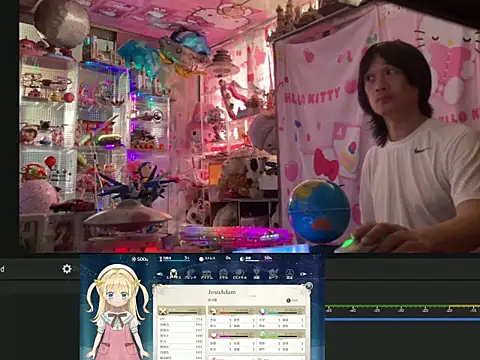Click the left arrow of game menu bar
Viewport: 480px width, 360px height.
(160, 274)
